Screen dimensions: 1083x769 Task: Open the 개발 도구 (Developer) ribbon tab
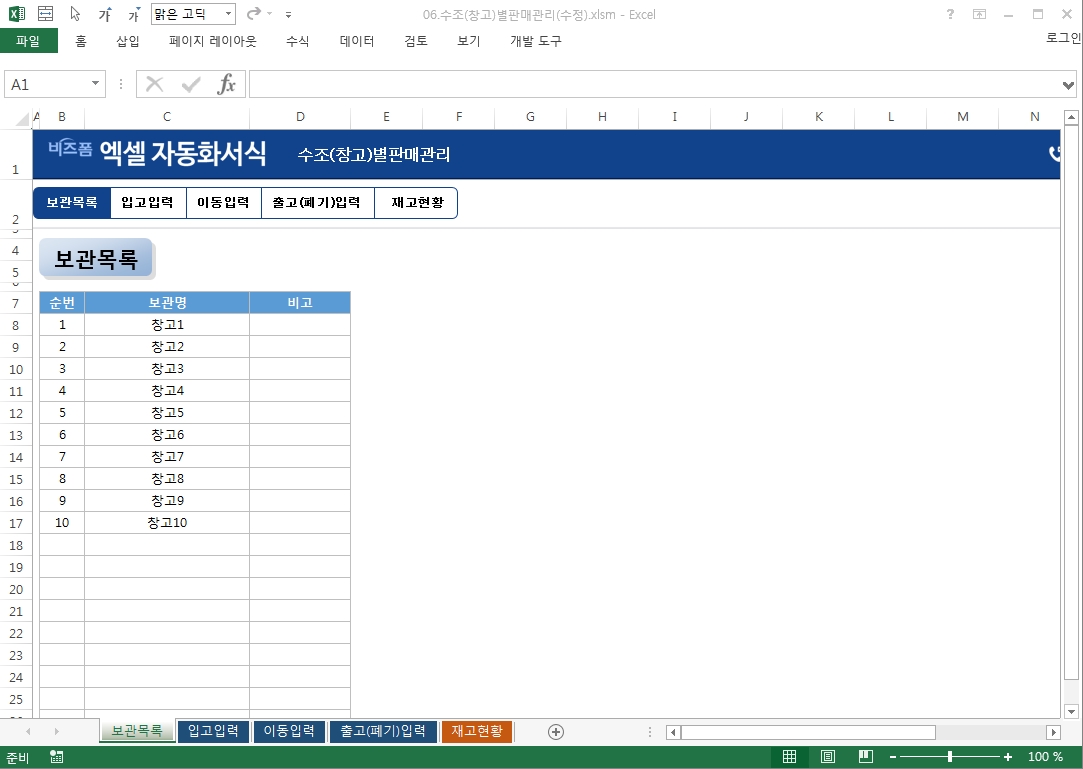[x=536, y=41]
